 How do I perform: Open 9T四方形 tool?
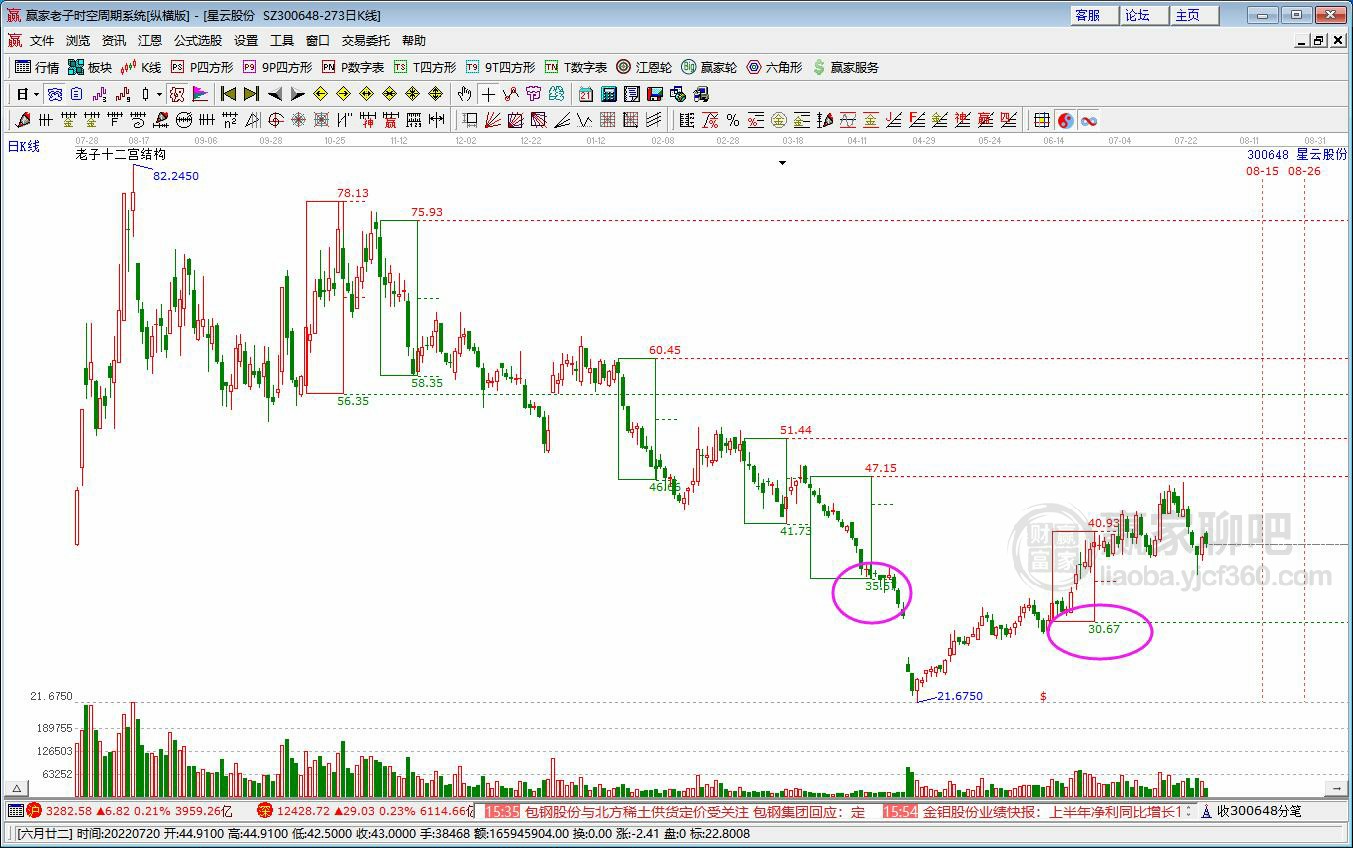500,67
